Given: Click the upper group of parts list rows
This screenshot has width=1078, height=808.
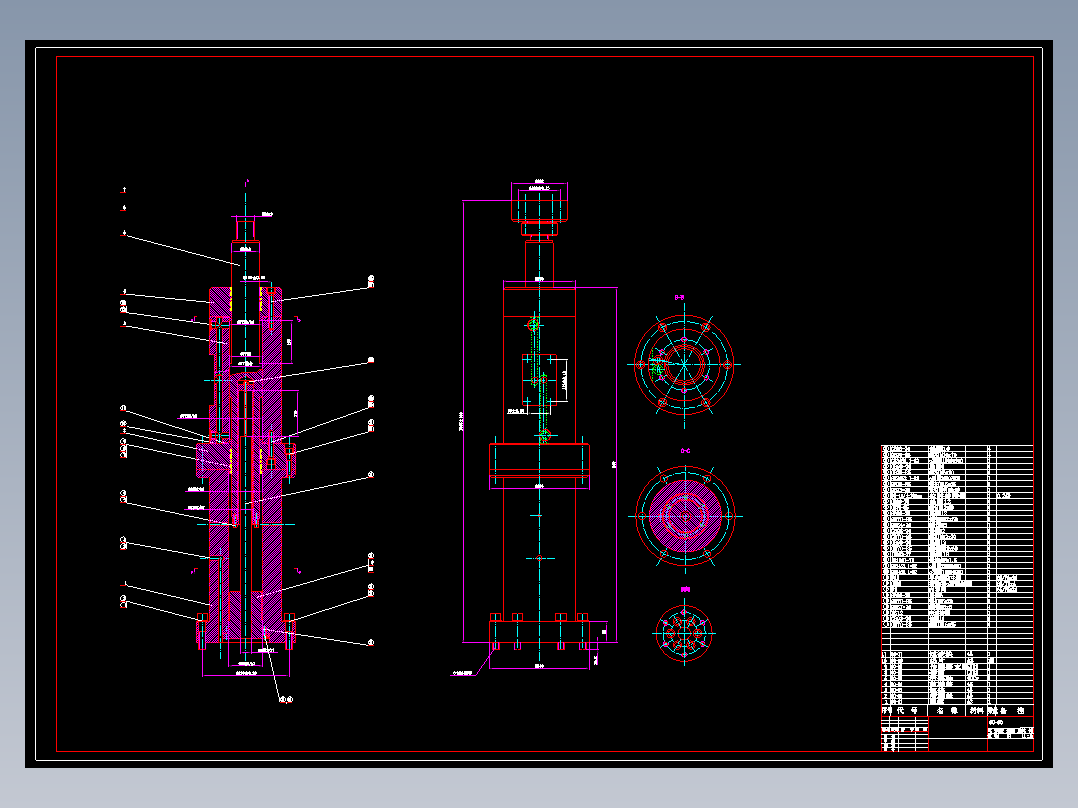Looking at the screenshot, I should 957,537.
